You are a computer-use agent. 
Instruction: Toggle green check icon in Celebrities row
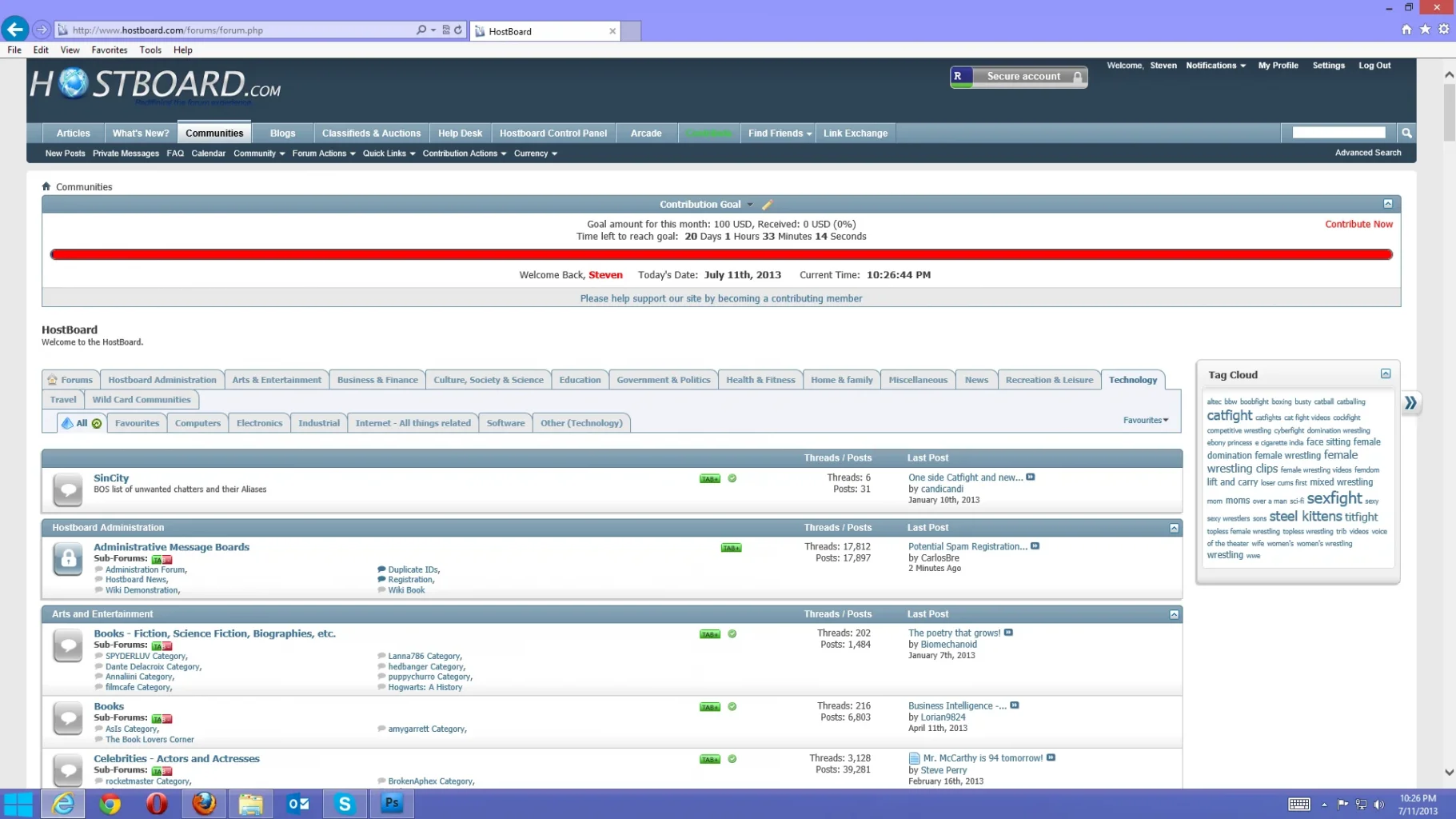732,759
